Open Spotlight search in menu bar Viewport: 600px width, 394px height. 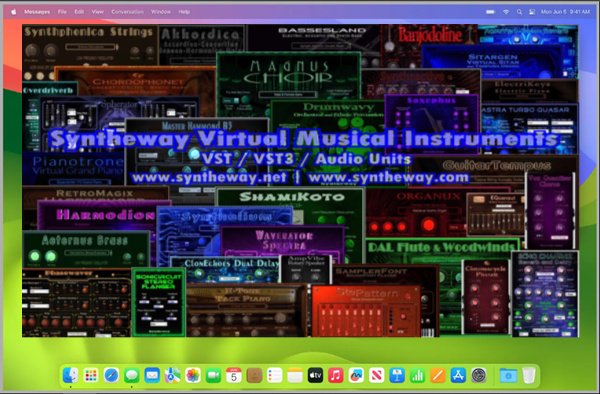(x=519, y=12)
